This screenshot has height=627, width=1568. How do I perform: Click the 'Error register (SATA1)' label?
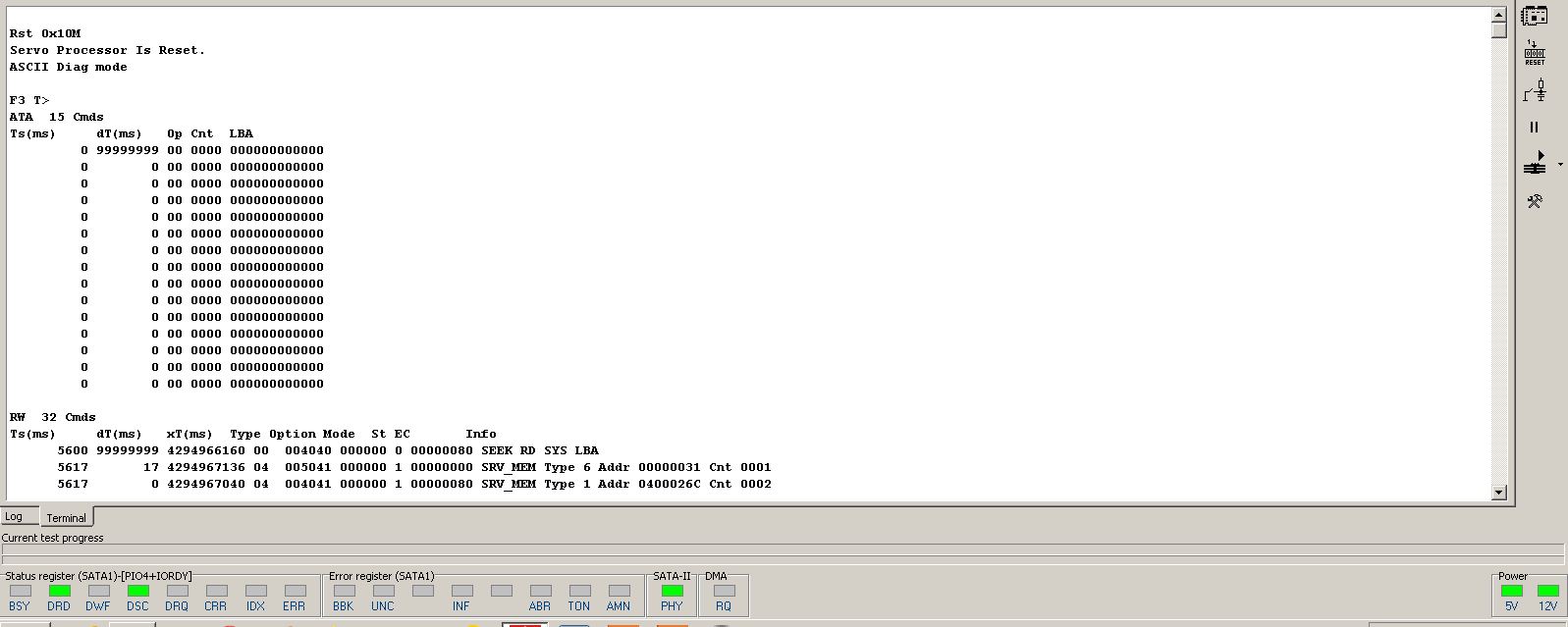click(381, 576)
